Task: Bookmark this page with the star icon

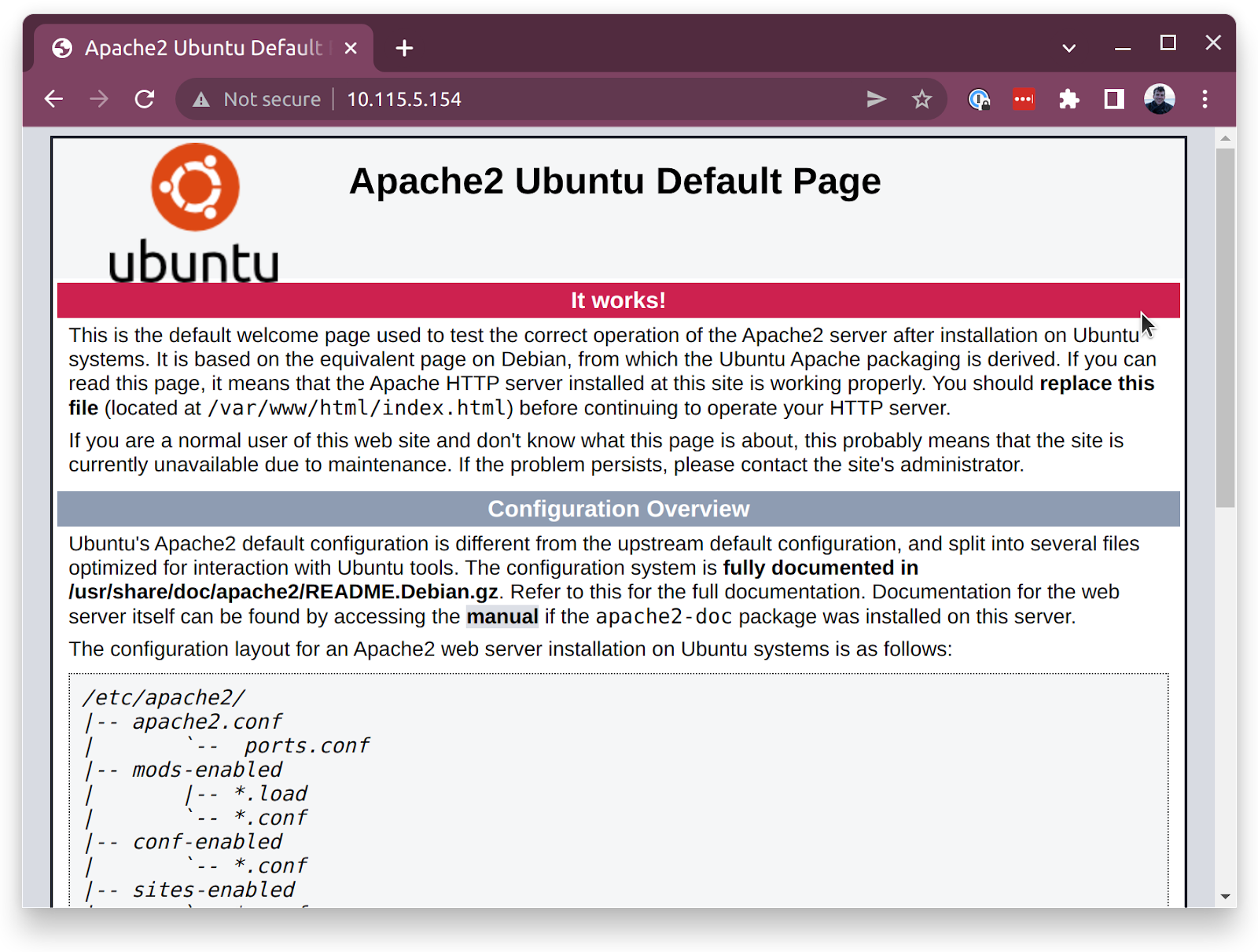Action: tap(921, 99)
